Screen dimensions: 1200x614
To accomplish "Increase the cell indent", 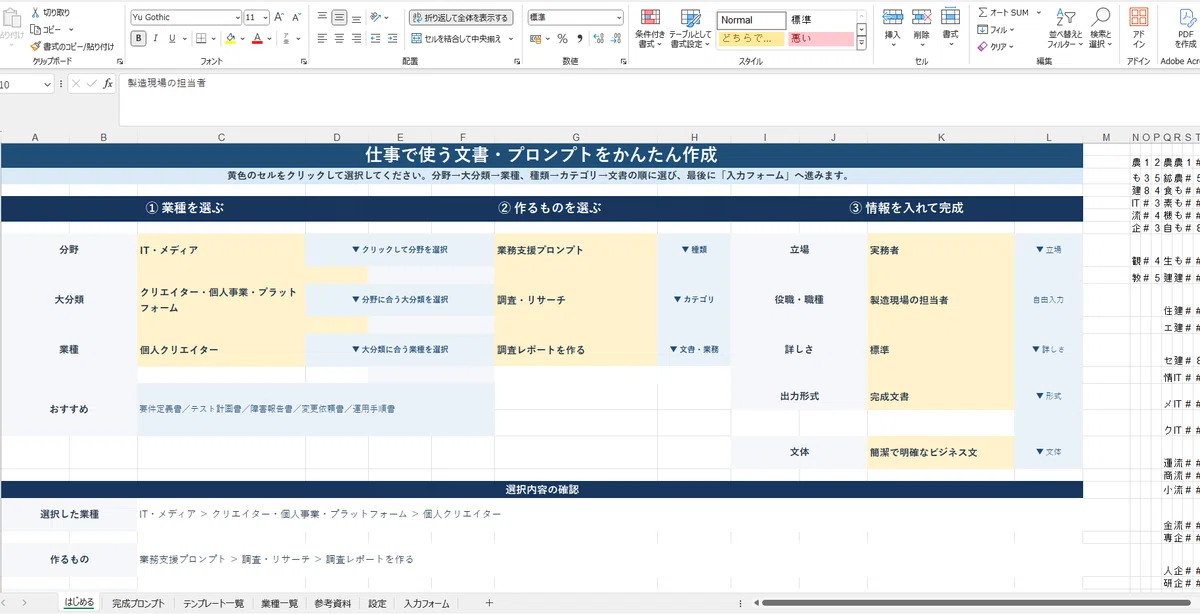I will (390, 38).
